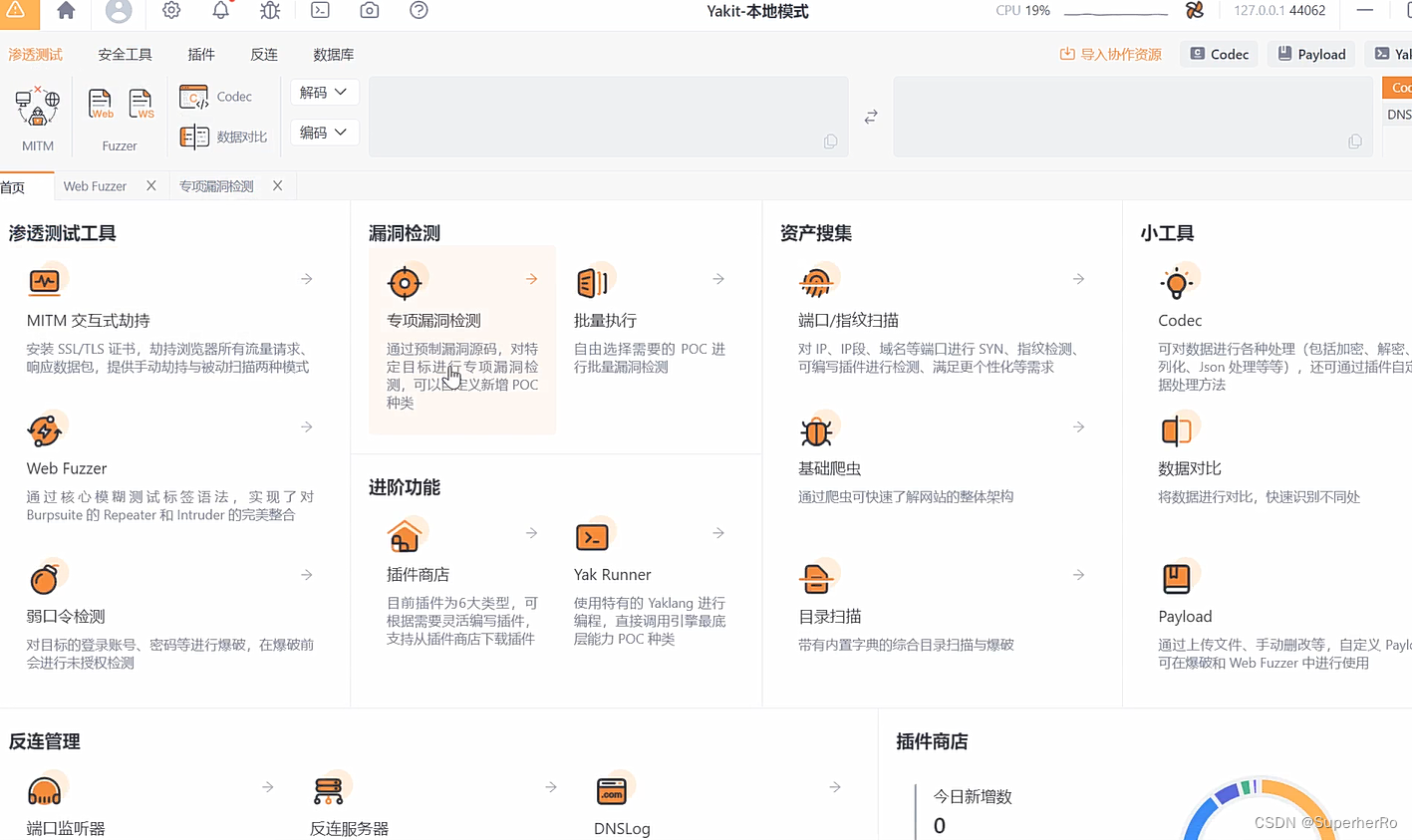Click arrow on 批量执行 card

pyautogui.click(x=718, y=279)
